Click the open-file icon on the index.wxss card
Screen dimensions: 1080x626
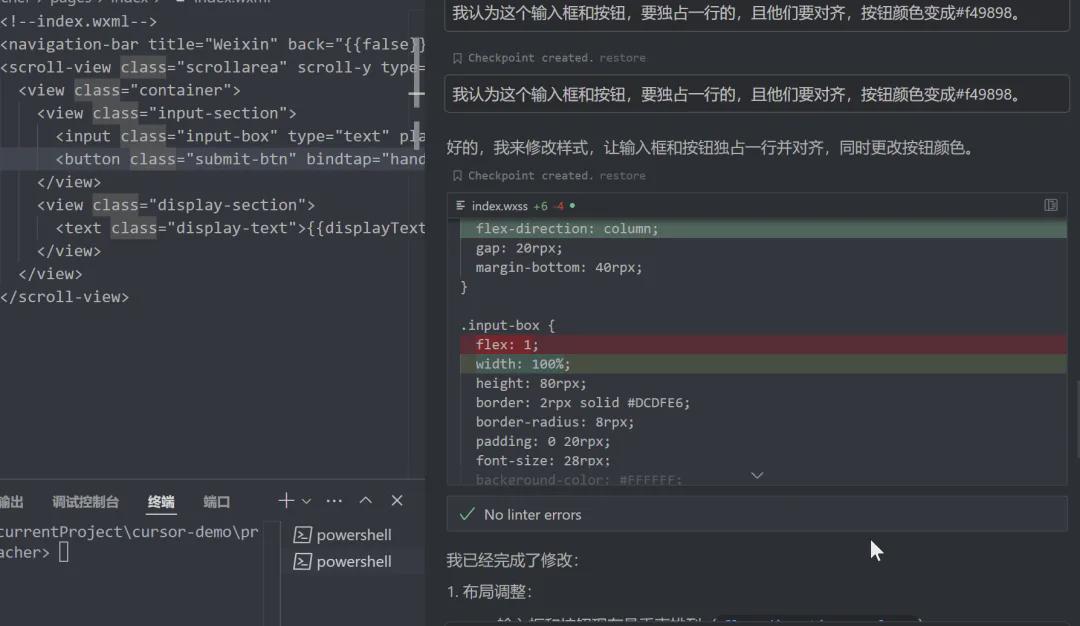click(1050, 204)
